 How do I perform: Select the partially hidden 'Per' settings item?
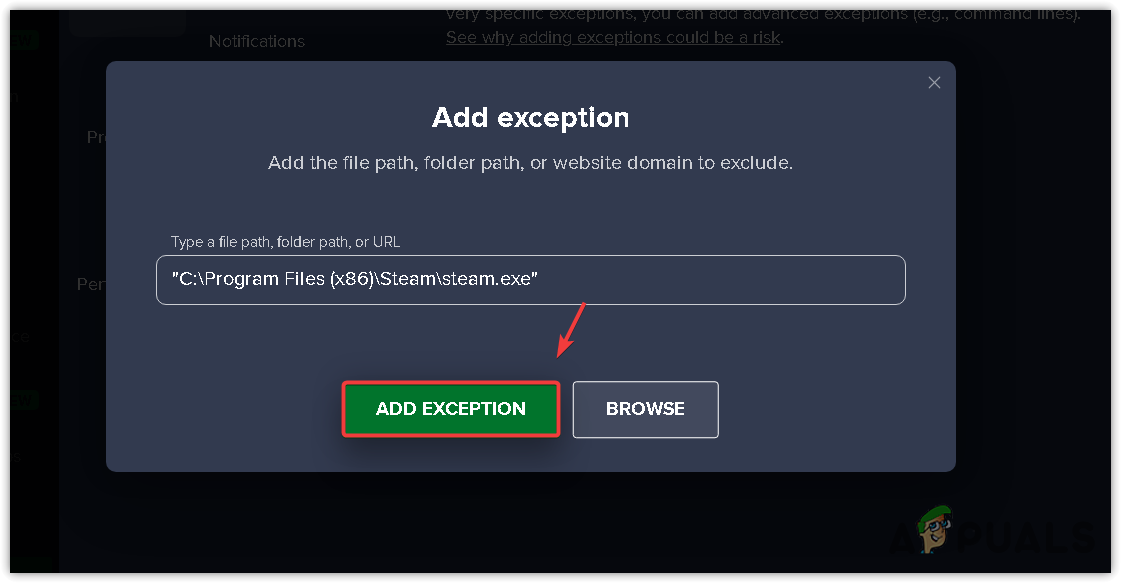pos(91,284)
